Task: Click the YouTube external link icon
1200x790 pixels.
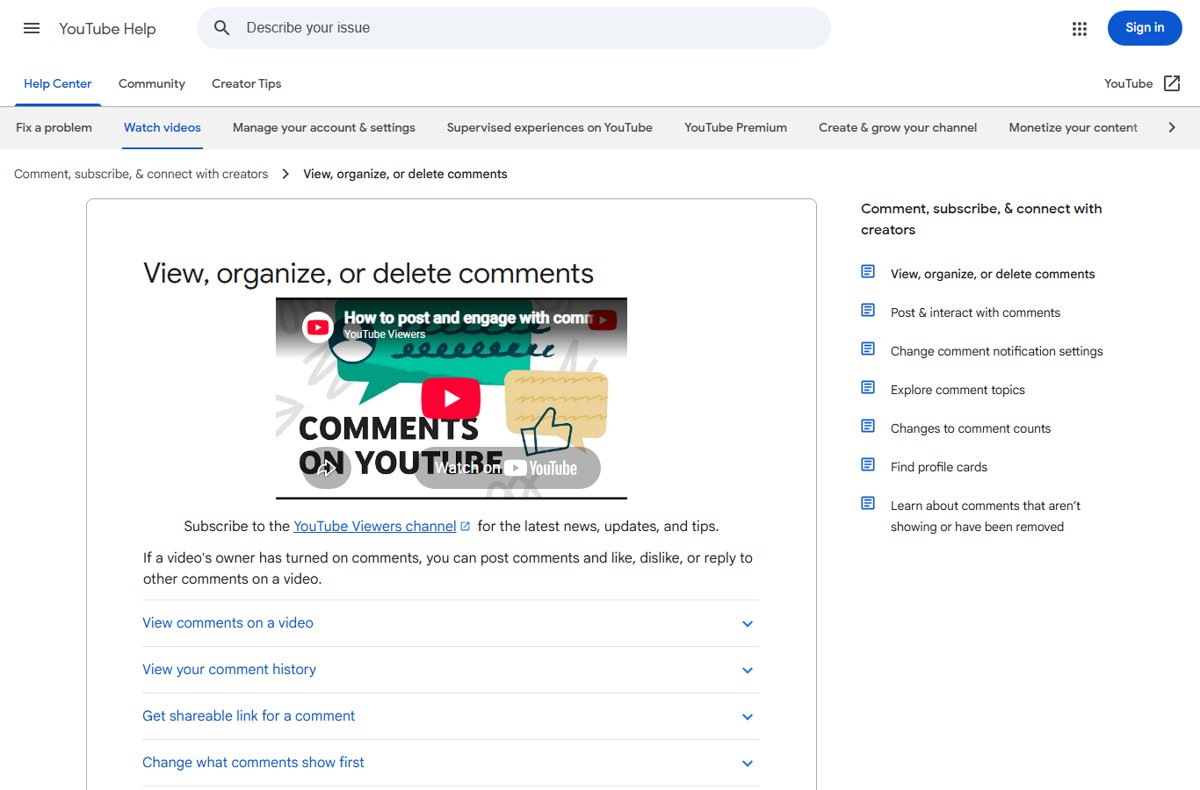Action: [x=1172, y=84]
